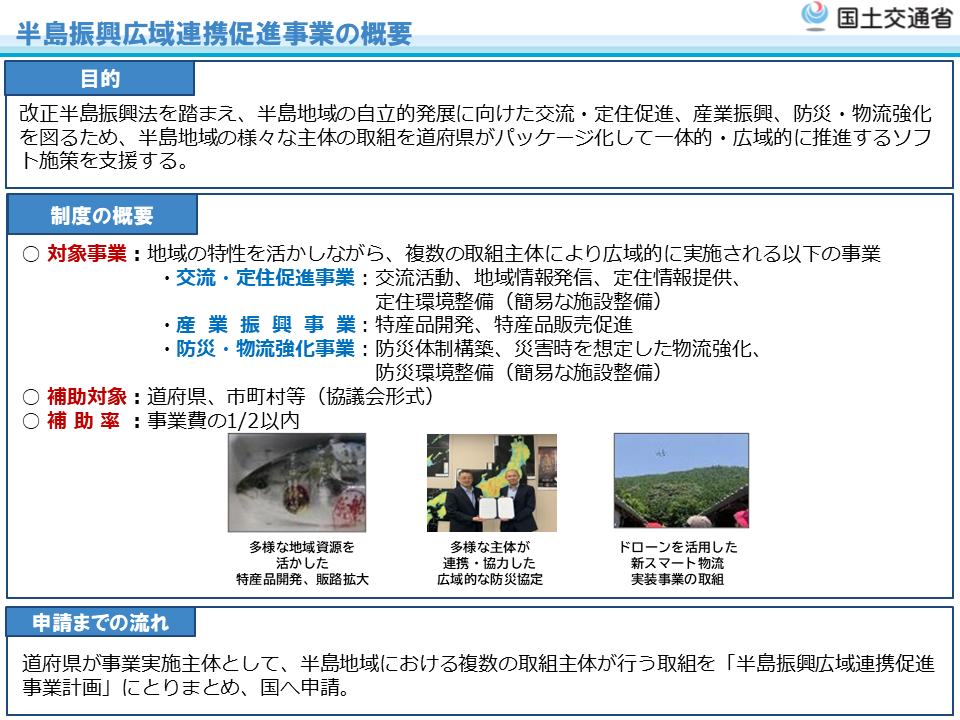The image size is (960, 720).
Task: Click the circle bullet before 補助率
Action: pyautogui.click(x=30, y=421)
